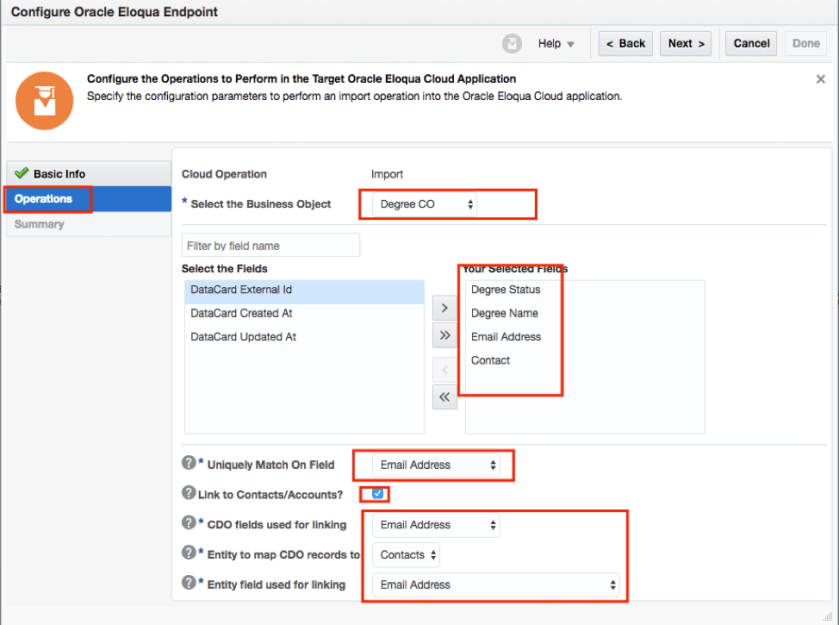
Task: Click the Filter by field name input
Action: (270, 246)
